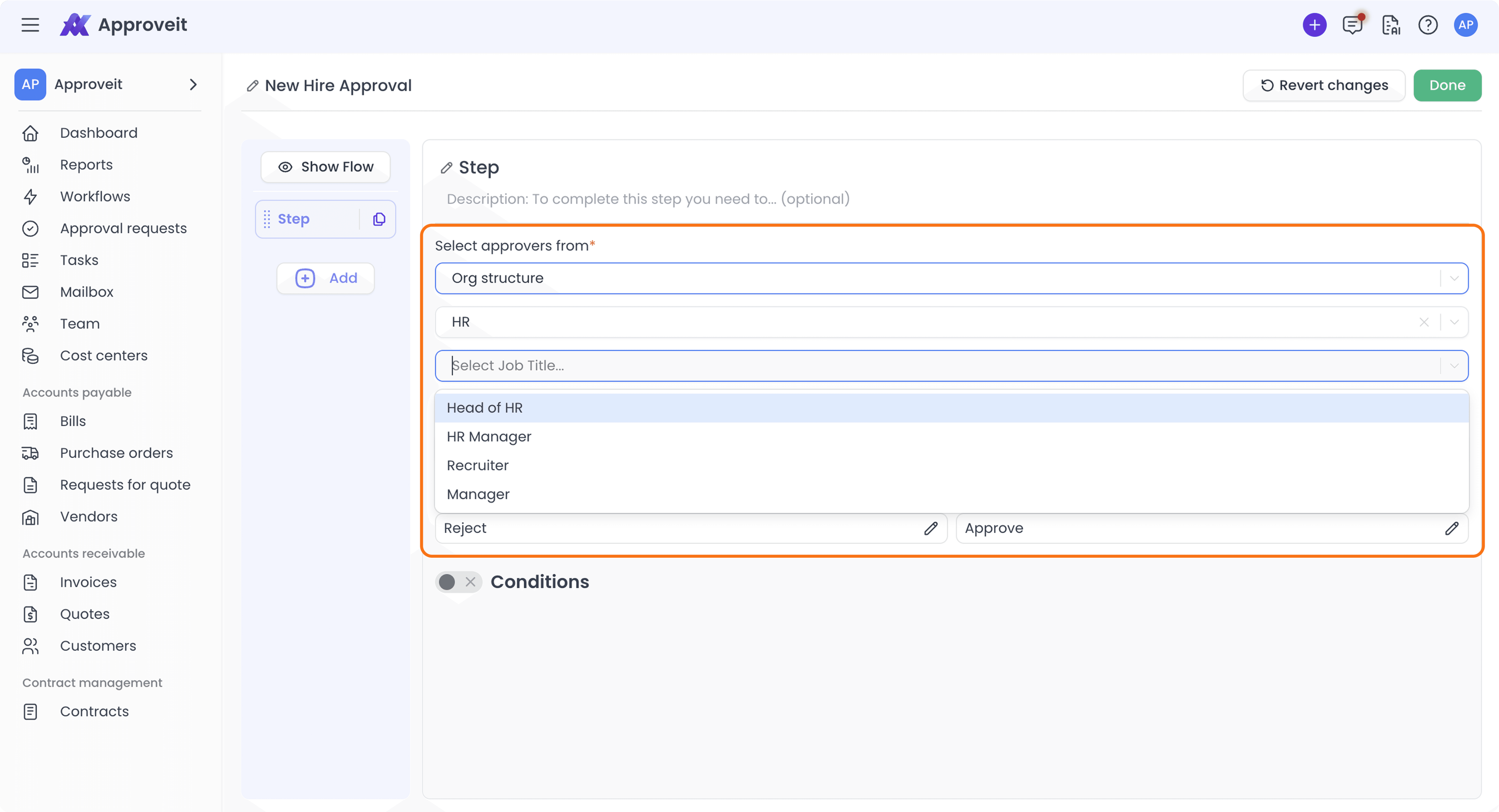Click the Customers people icon
1499x812 pixels.
pyautogui.click(x=30, y=646)
